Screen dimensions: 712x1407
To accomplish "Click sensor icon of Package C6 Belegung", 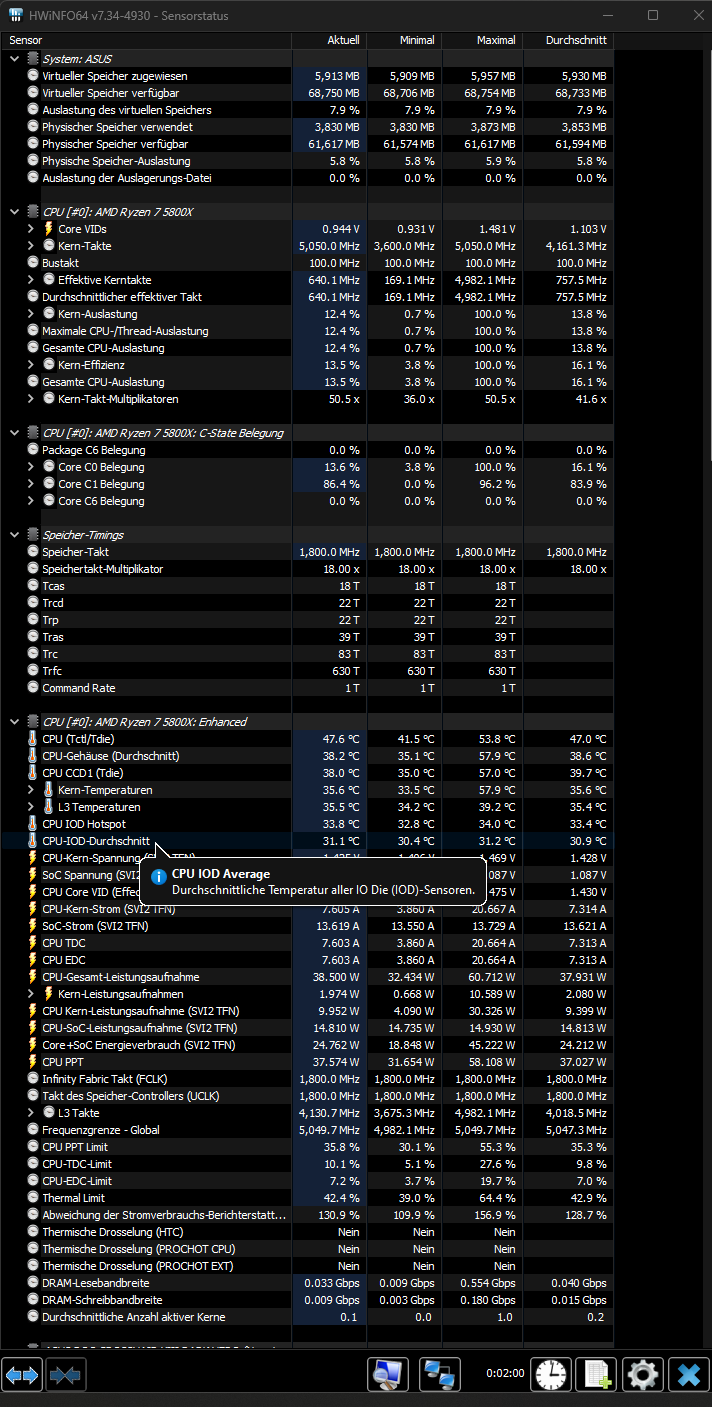I will (33, 450).
